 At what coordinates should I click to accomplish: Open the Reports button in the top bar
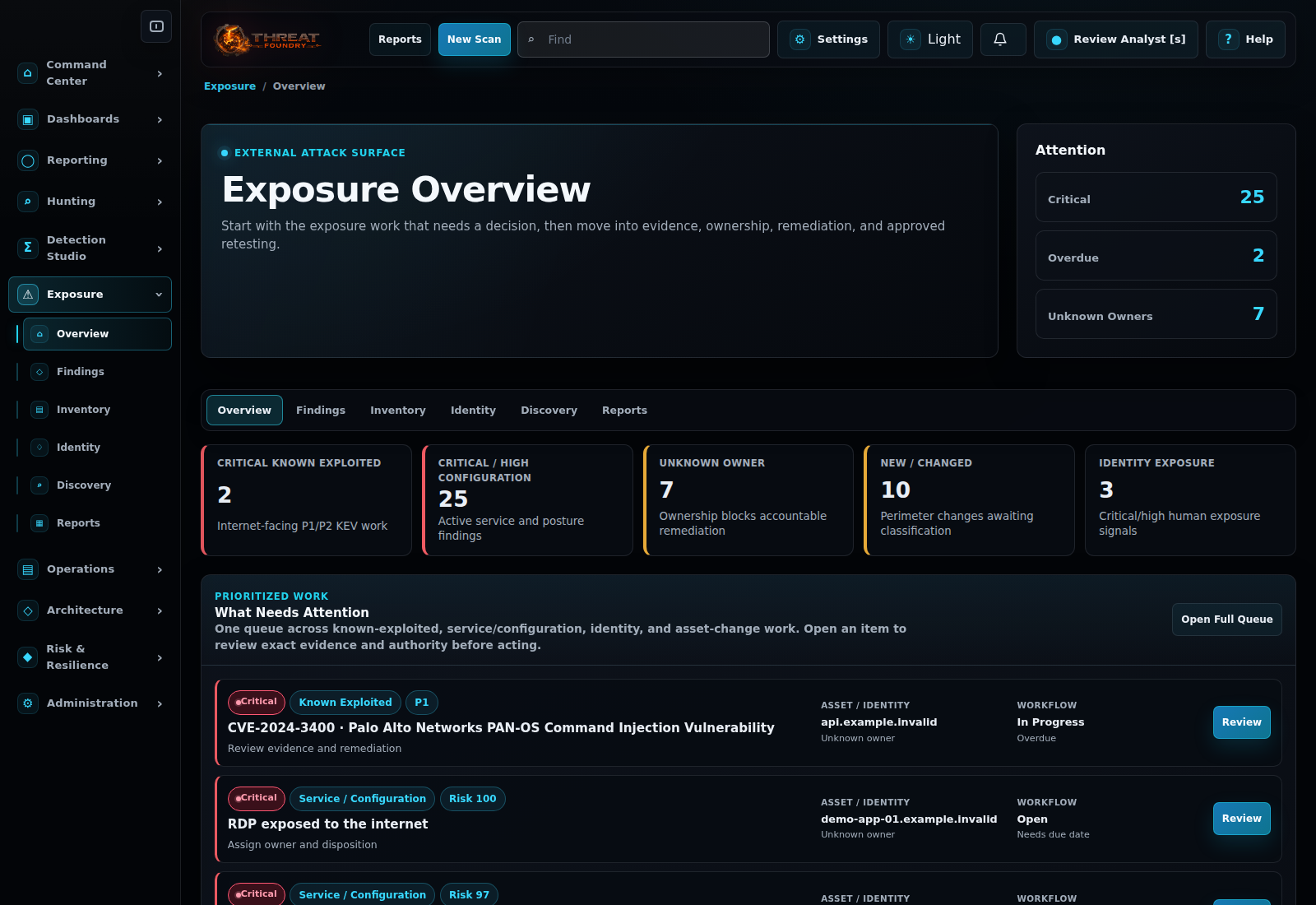click(x=400, y=39)
